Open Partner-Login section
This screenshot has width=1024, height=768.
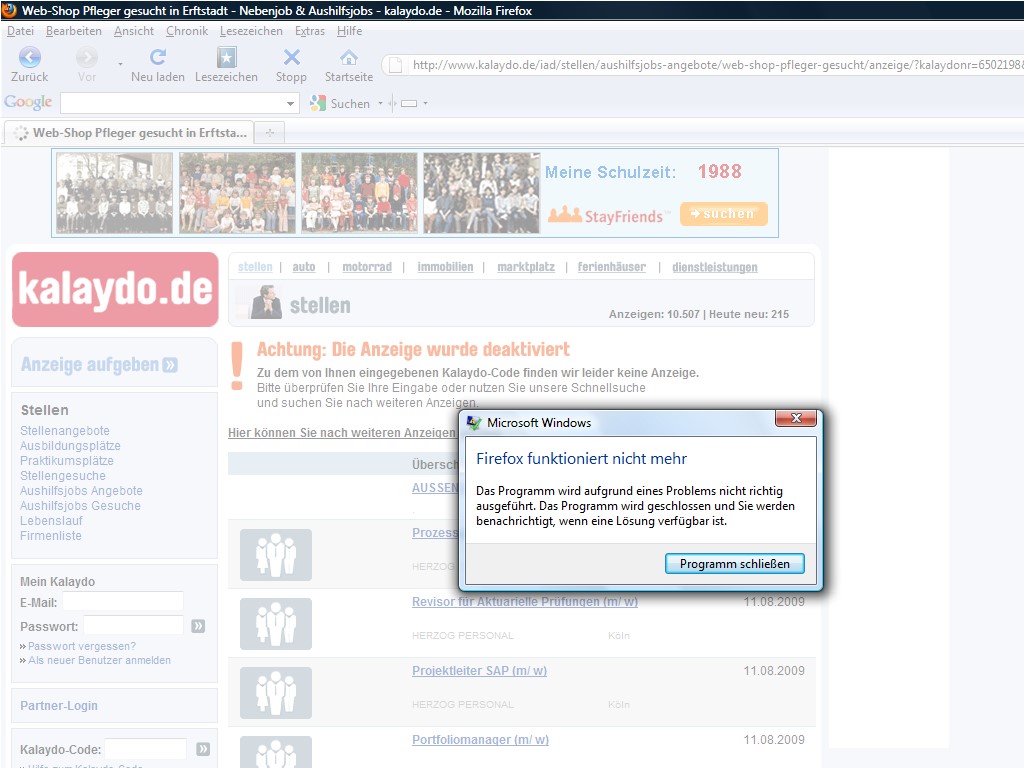point(59,705)
